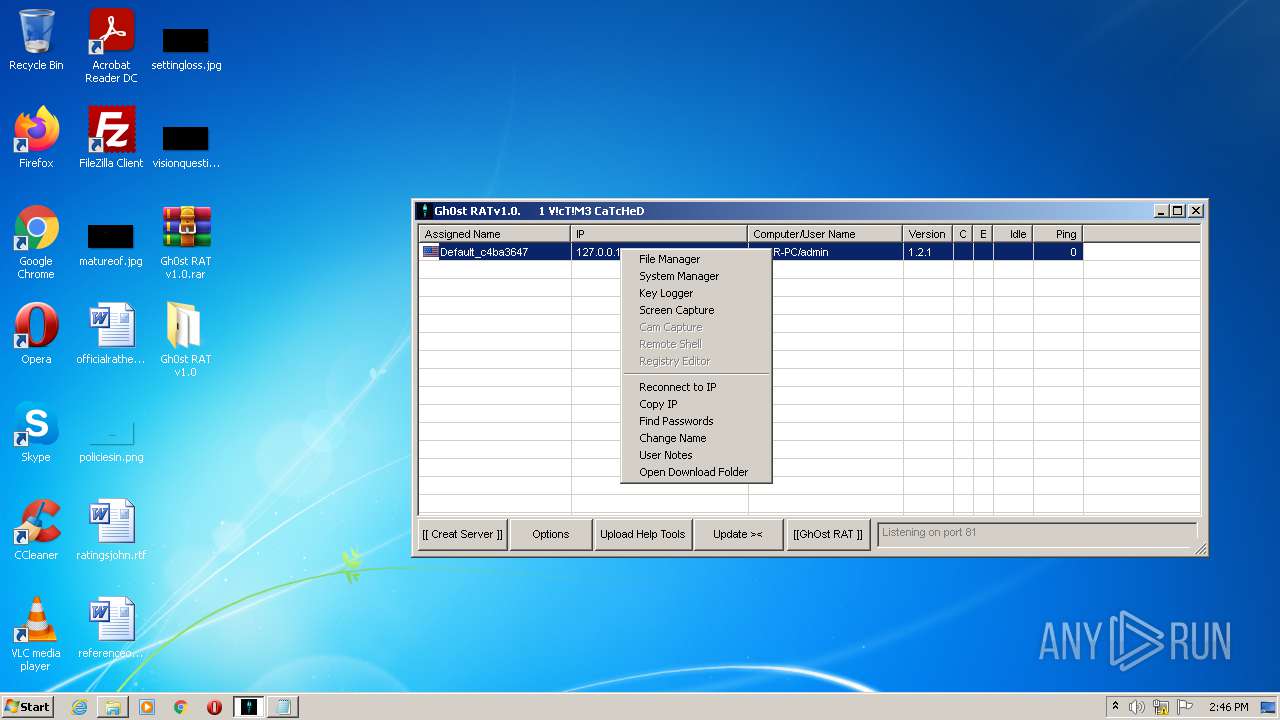
Task: Select the Gh0st RAT v1.0.rar archive
Action: pos(186,242)
